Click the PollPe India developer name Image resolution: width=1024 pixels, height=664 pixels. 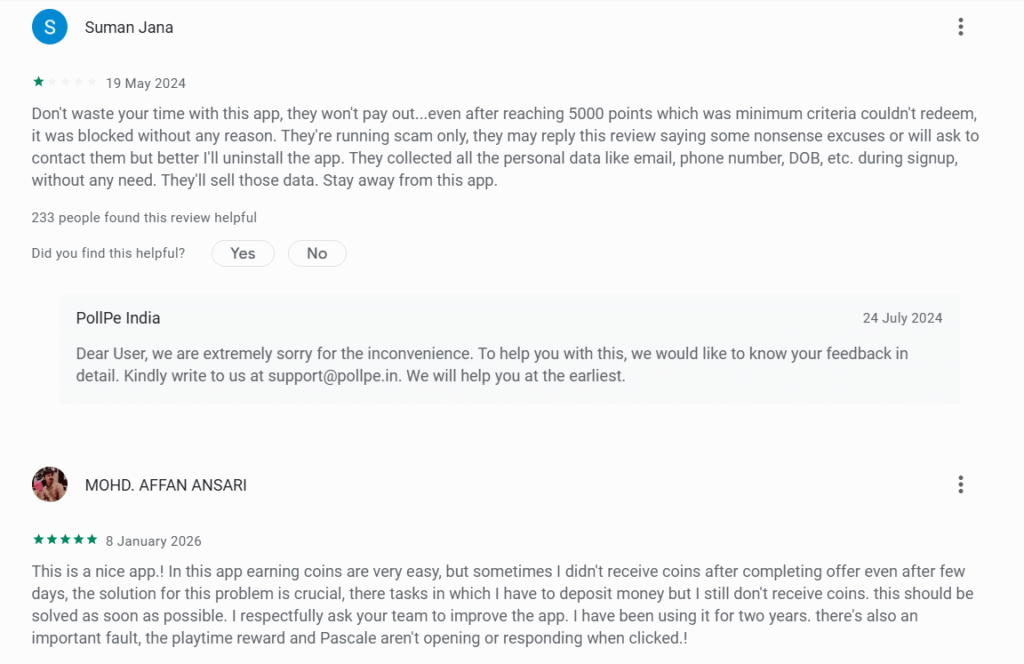(118, 317)
